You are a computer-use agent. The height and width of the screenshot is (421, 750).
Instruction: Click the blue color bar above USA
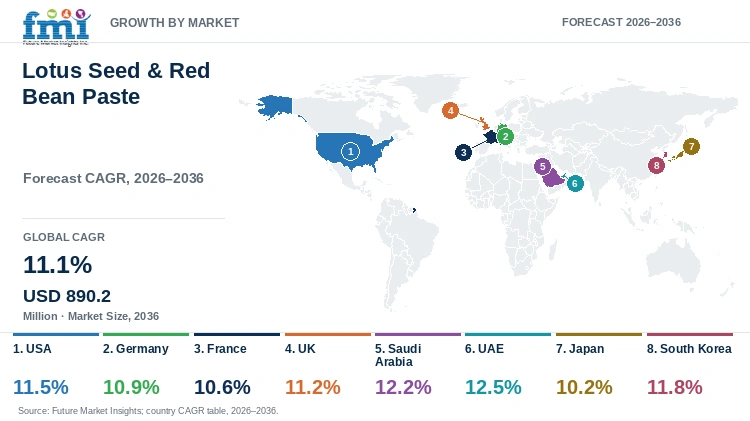(x=56, y=334)
